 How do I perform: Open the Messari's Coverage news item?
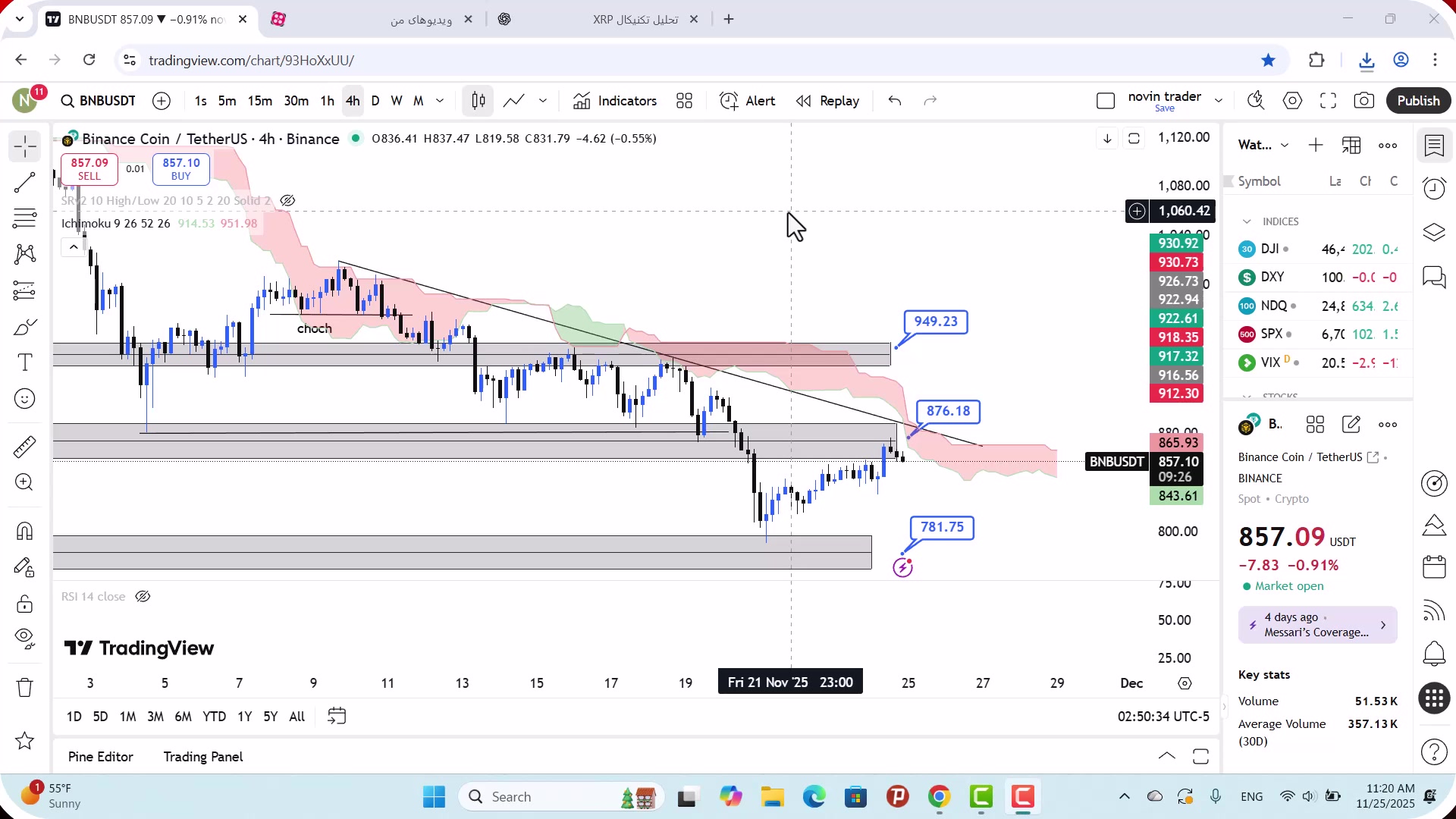tap(1318, 625)
